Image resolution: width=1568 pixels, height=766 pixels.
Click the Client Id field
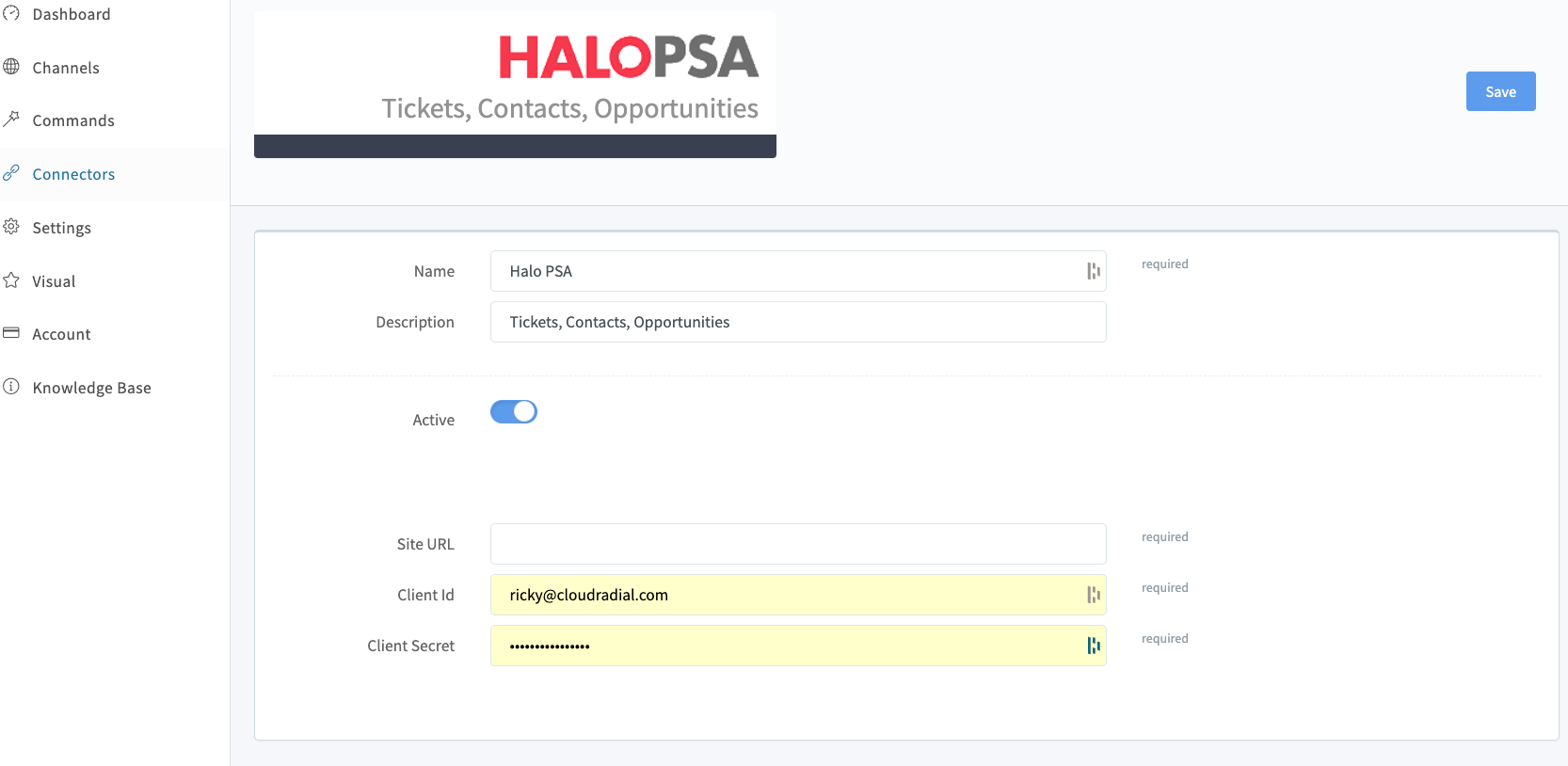(x=798, y=595)
